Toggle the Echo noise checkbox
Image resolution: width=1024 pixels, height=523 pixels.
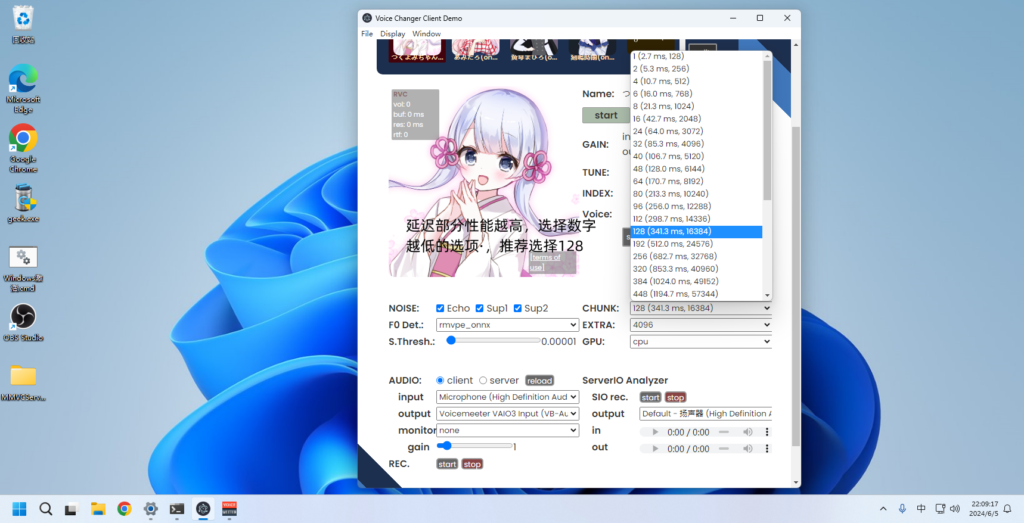(x=440, y=308)
